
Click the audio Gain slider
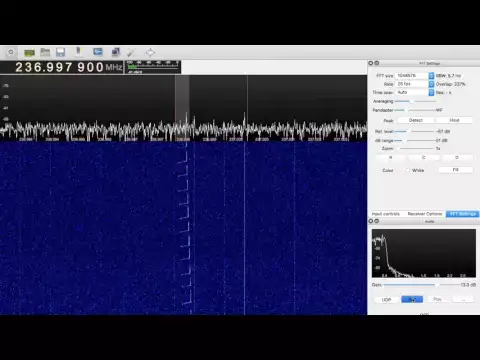click(422, 285)
